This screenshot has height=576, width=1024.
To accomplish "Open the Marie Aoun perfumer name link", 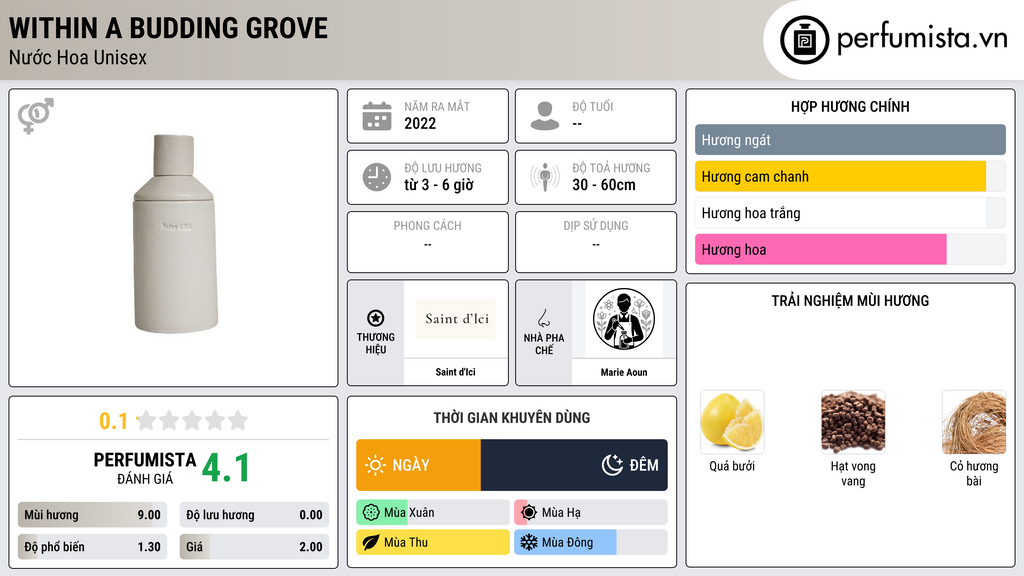I will (624, 372).
